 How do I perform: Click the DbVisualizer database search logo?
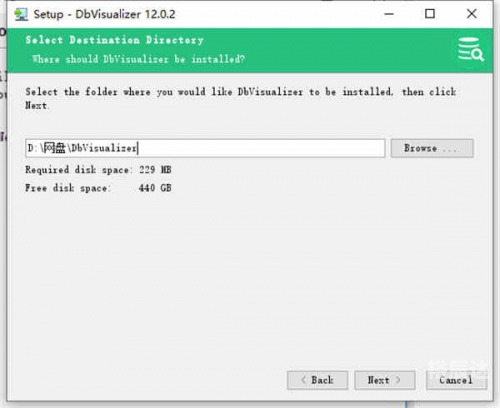(x=470, y=49)
